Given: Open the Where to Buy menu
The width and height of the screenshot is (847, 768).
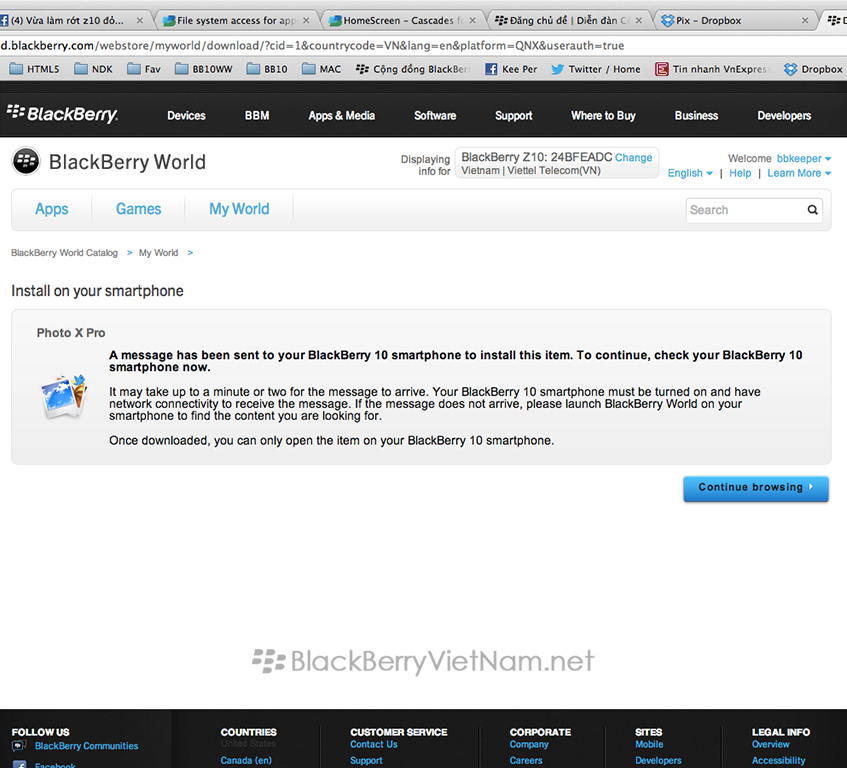Looking at the screenshot, I should coord(603,116).
